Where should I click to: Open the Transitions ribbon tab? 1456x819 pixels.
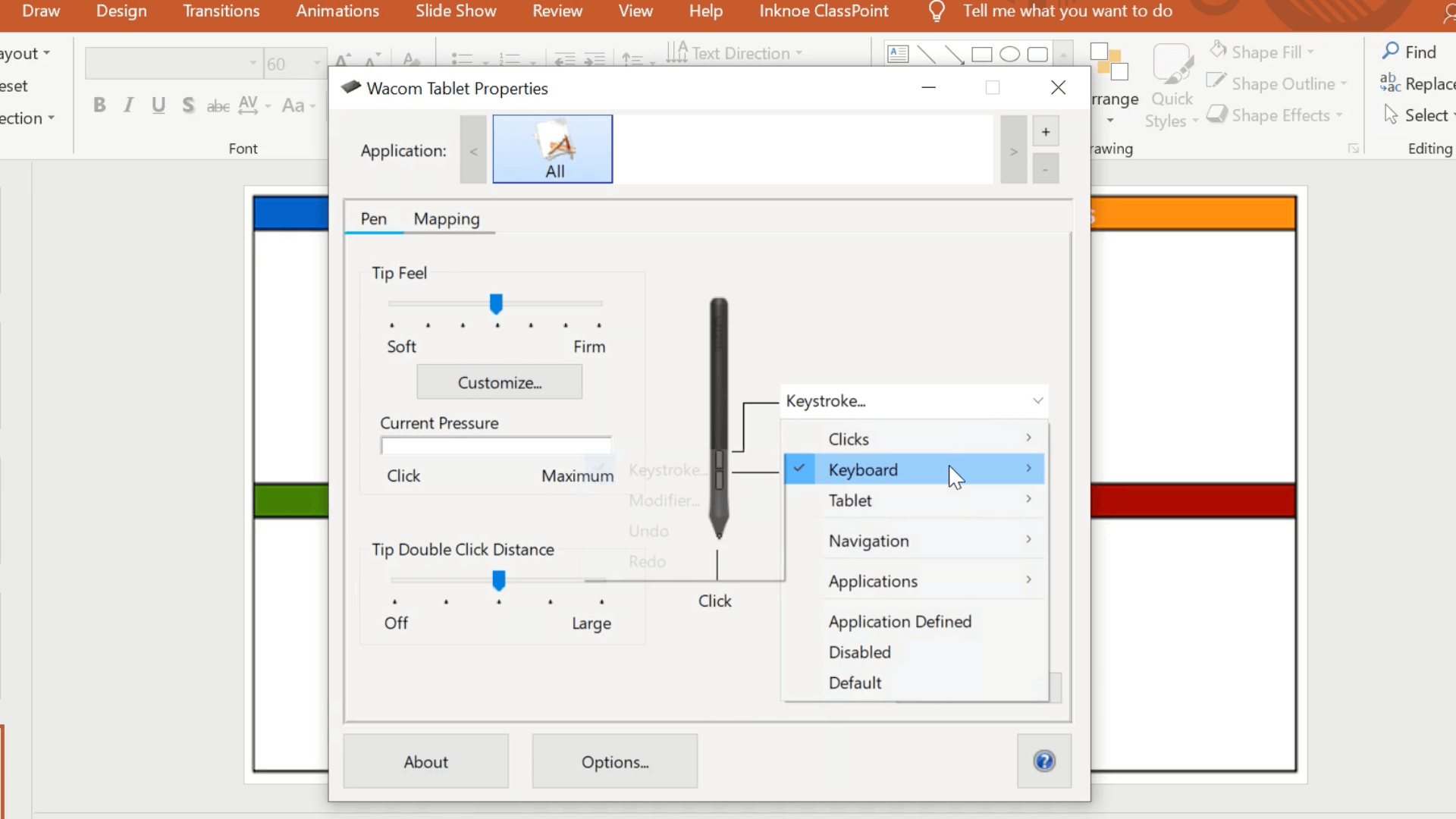pyautogui.click(x=221, y=11)
